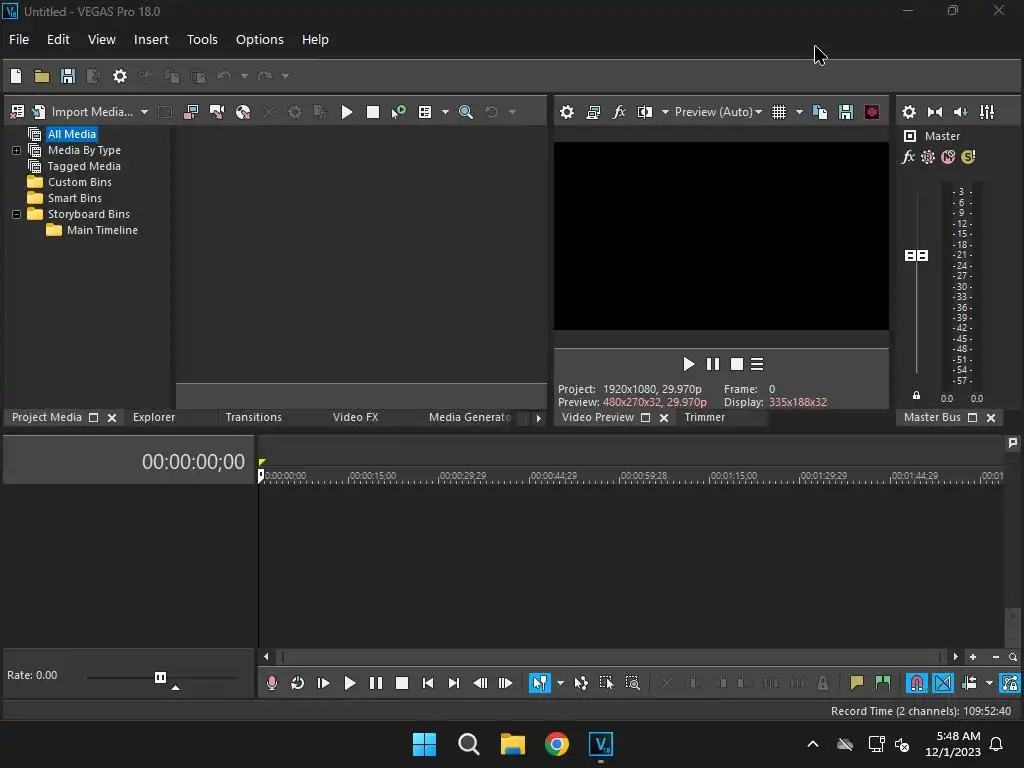This screenshot has width=1024, height=768.
Task: Open the media search magnifier in Project Media
Action: pos(466,112)
